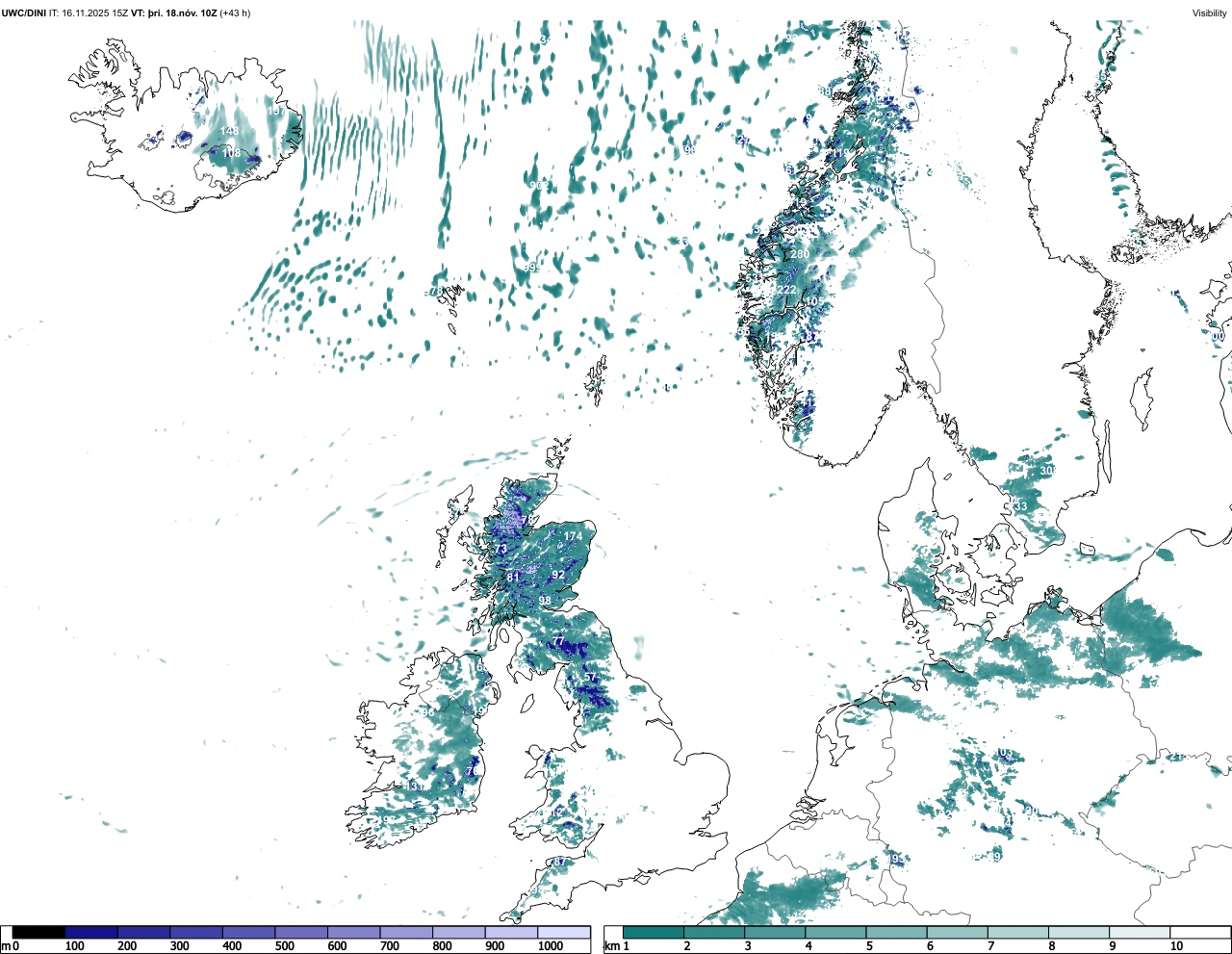
Task: Click the '2' label on kilometre scale
Action: 687,946
